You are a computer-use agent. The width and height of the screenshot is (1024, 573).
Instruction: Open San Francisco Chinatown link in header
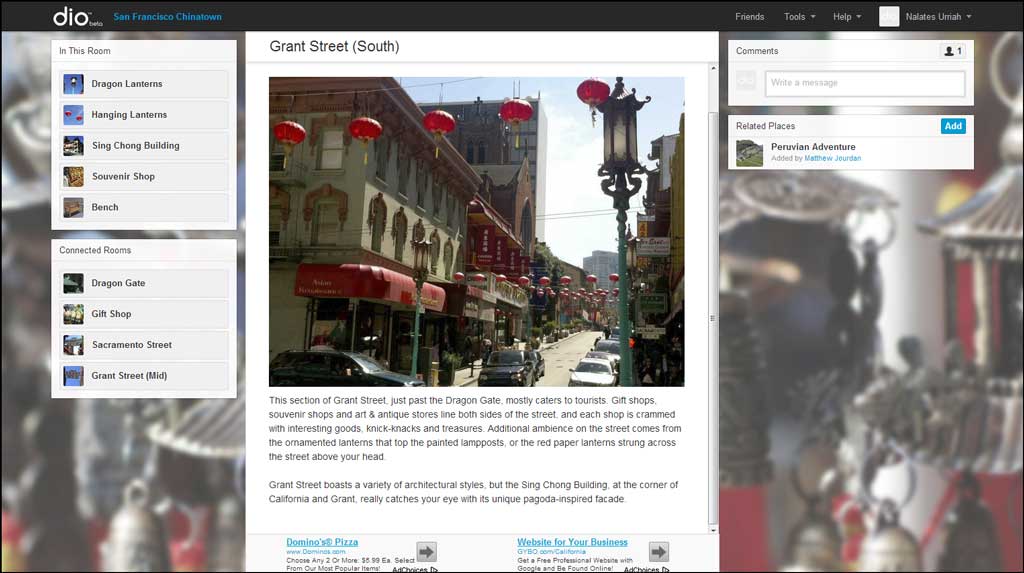[167, 16]
